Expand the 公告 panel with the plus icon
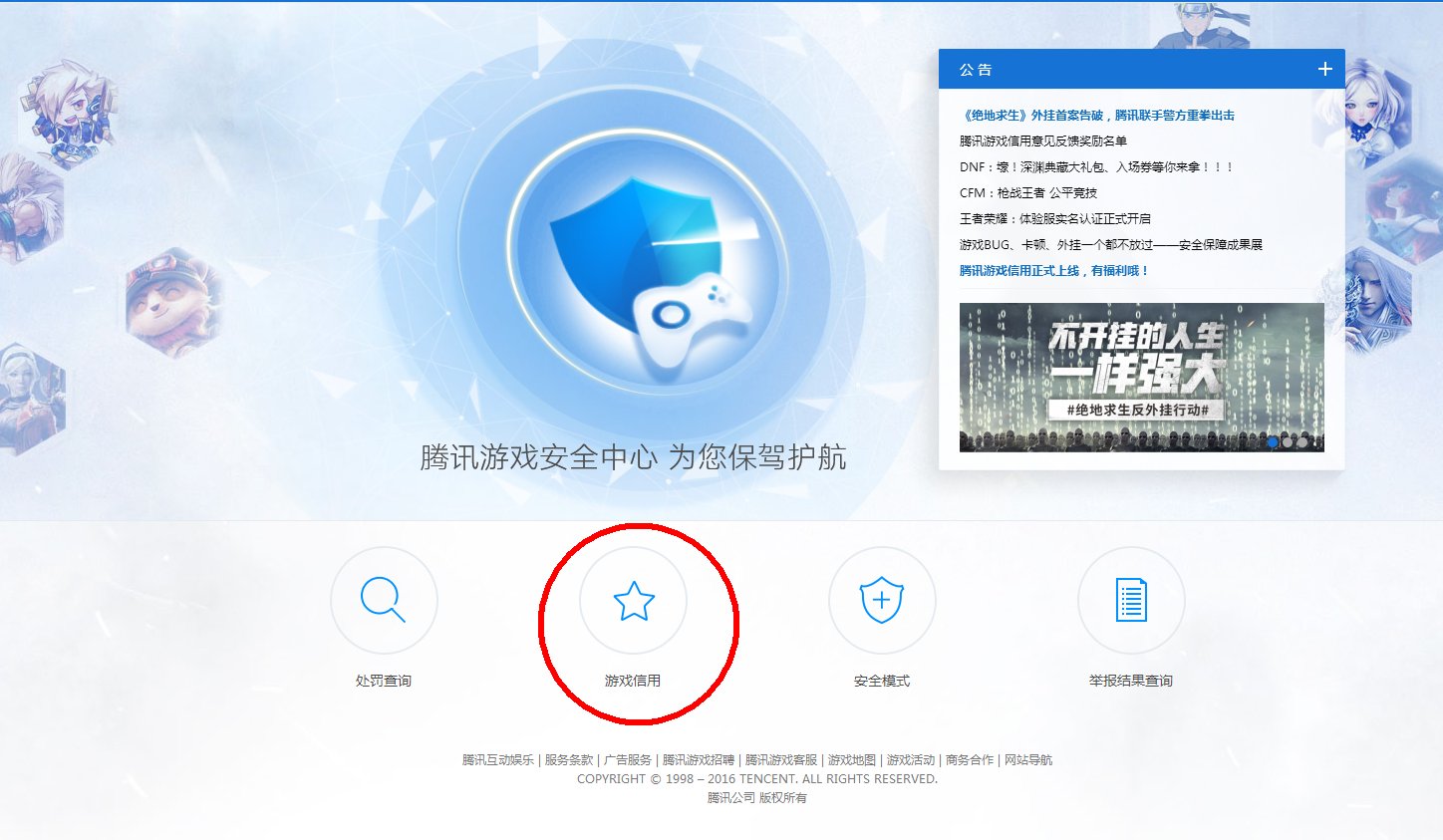1443x840 pixels. point(1325,69)
